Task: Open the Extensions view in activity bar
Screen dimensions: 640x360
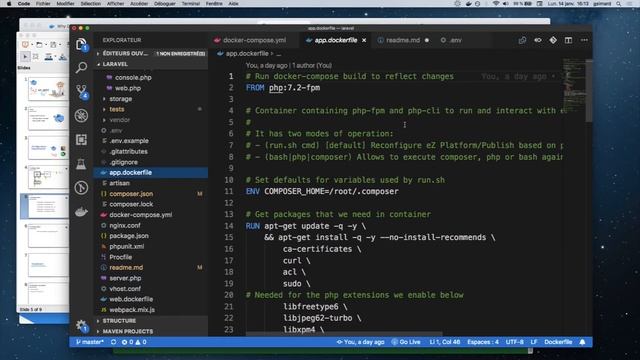Action: 81,140
